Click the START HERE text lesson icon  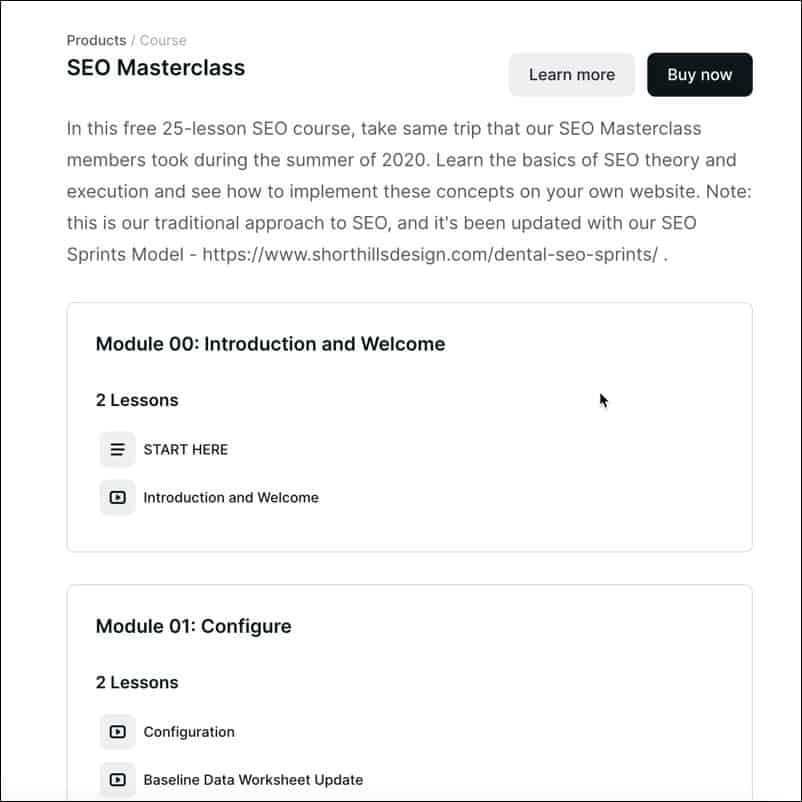(117, 450)
